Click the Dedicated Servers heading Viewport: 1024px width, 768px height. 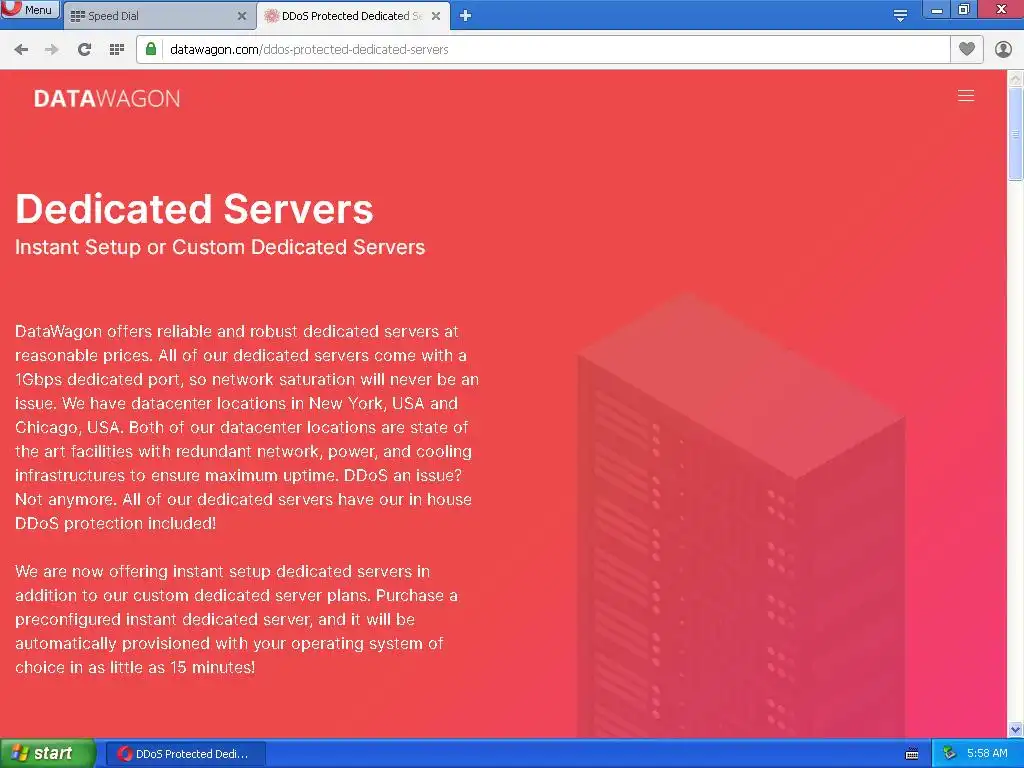click(x=194, y=209)
